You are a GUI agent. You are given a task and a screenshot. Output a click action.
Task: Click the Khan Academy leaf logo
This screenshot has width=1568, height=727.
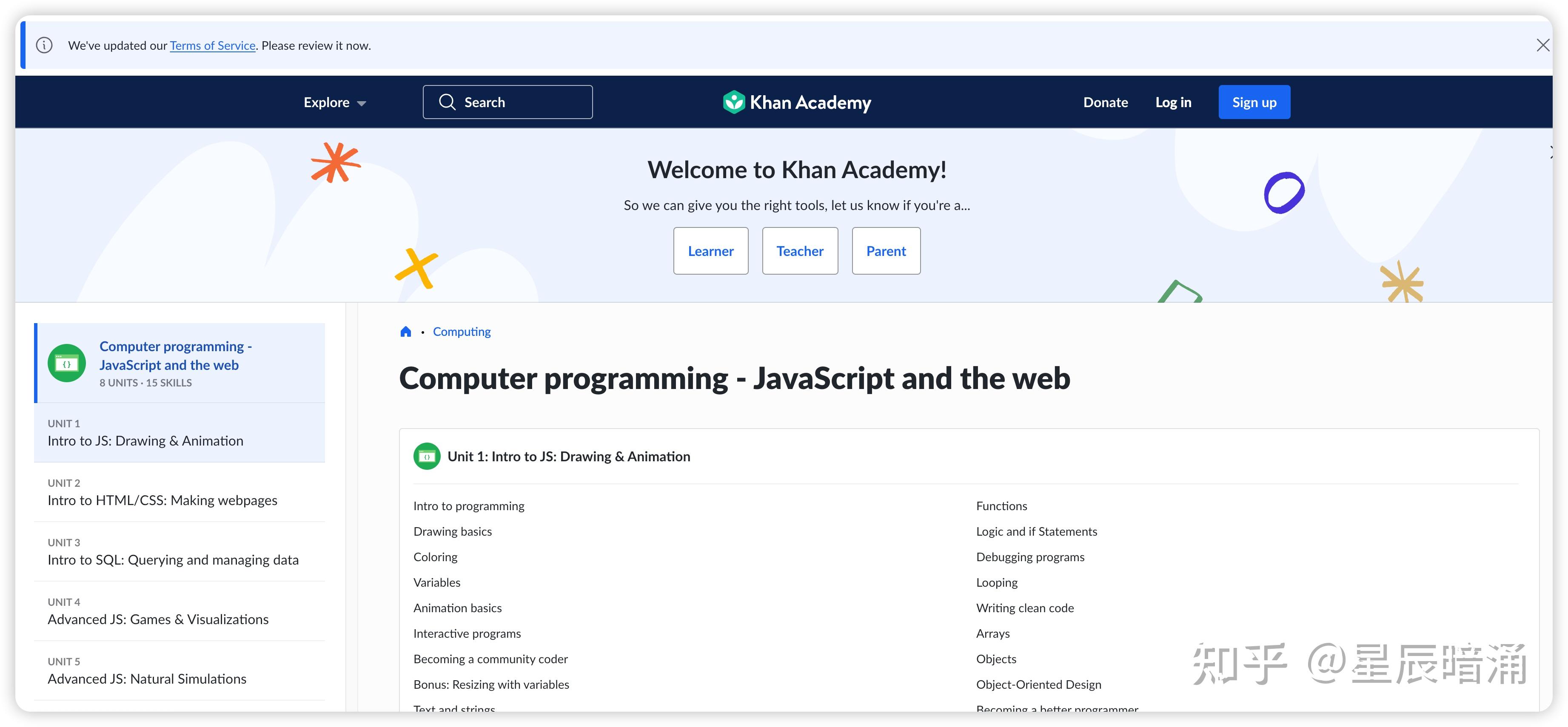(733, 102)
